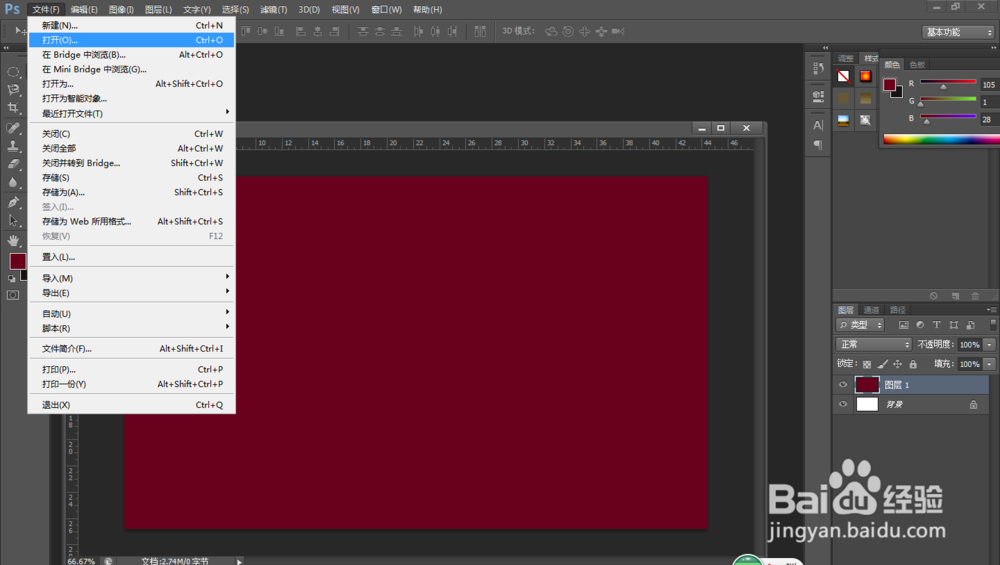1000x565 pixels.
Task: Click the color spectrum ramp bar
Action: point(941,140)
